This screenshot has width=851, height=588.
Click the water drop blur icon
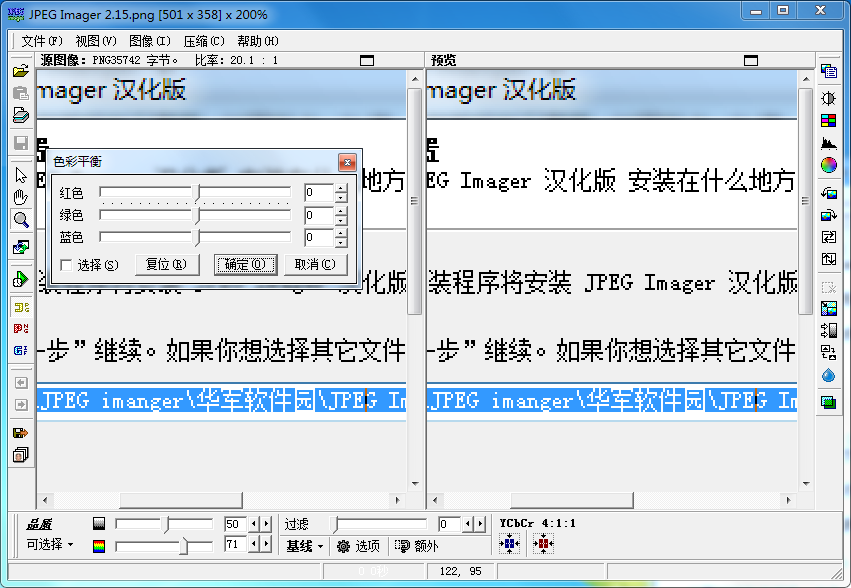point(829,375)
